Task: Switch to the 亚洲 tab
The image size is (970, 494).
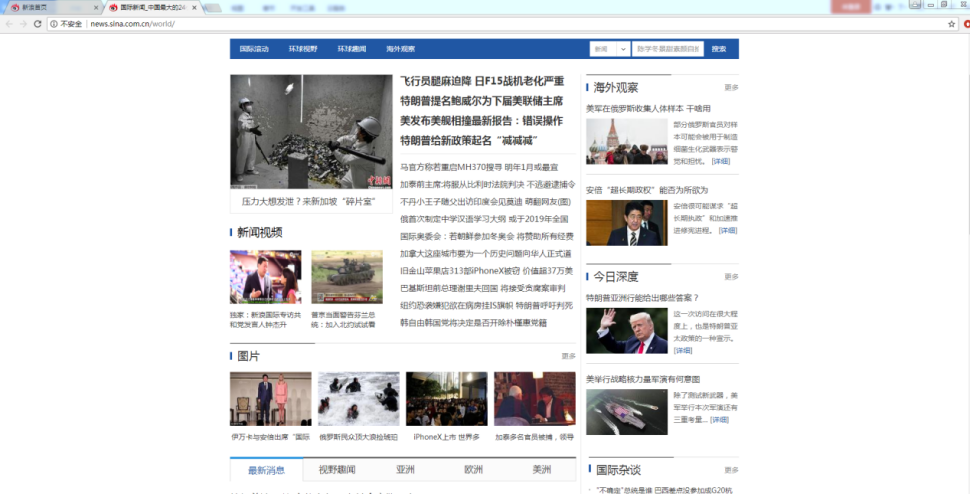Action: [x=405, y=470]
